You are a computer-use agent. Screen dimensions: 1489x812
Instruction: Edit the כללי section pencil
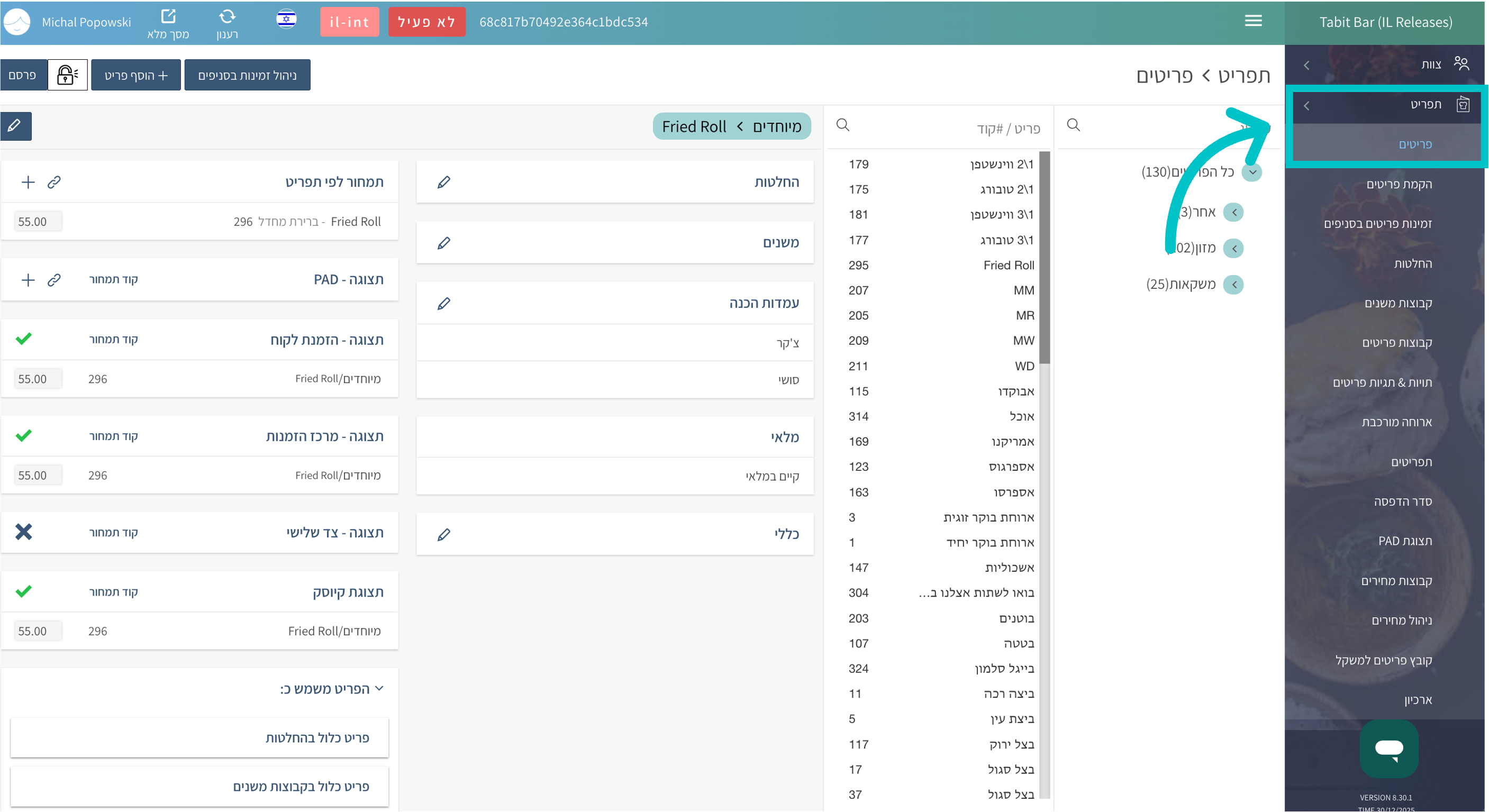click(x=443, y=535)
